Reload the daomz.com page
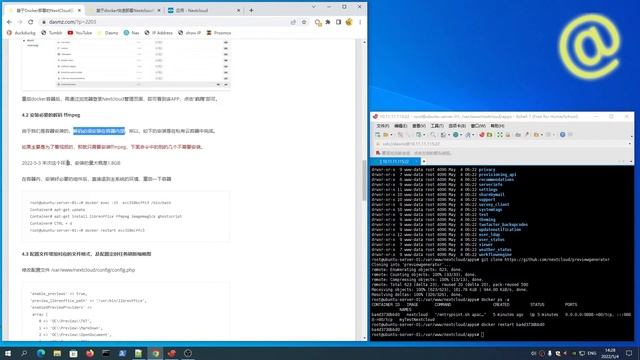The width and height of the screenshot is (640, 360). pos(31,22)
